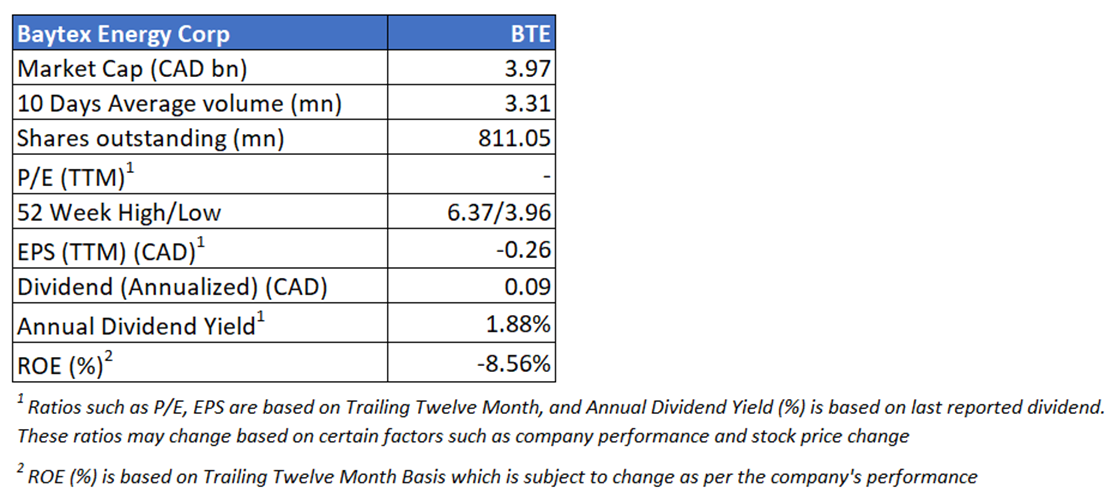Select the 0.09 dividend value
Image resolution: width=1111 pixels, height=500 pixels.
tap(529, 287)
